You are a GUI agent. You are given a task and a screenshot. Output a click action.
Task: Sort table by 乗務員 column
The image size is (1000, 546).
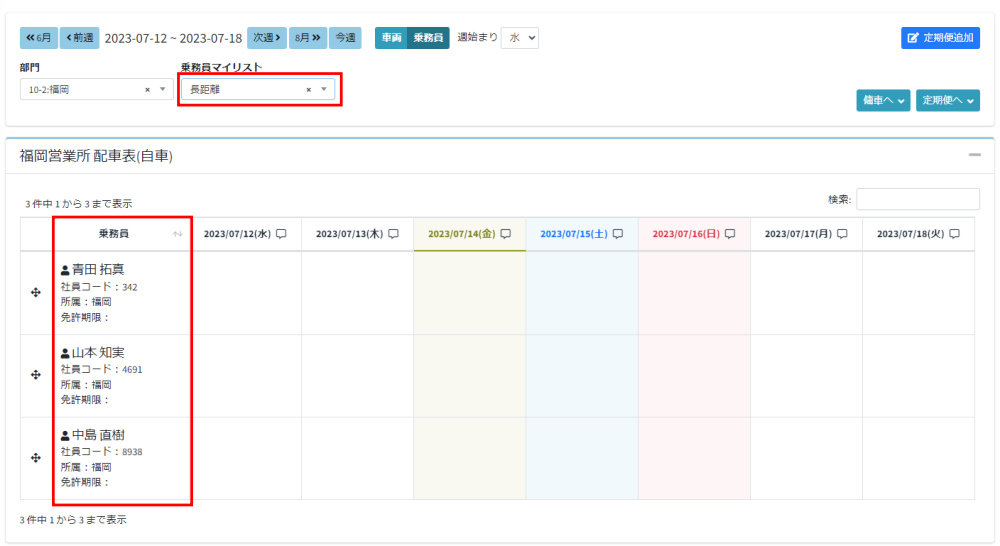click(178, 234)
